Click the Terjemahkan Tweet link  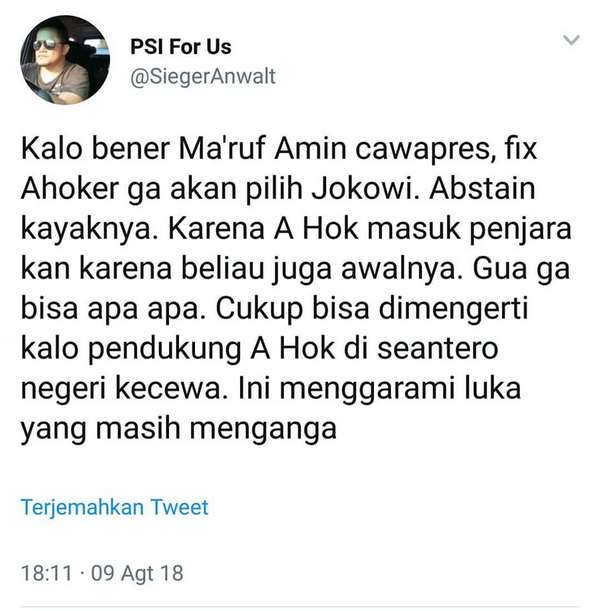(115, 507)
